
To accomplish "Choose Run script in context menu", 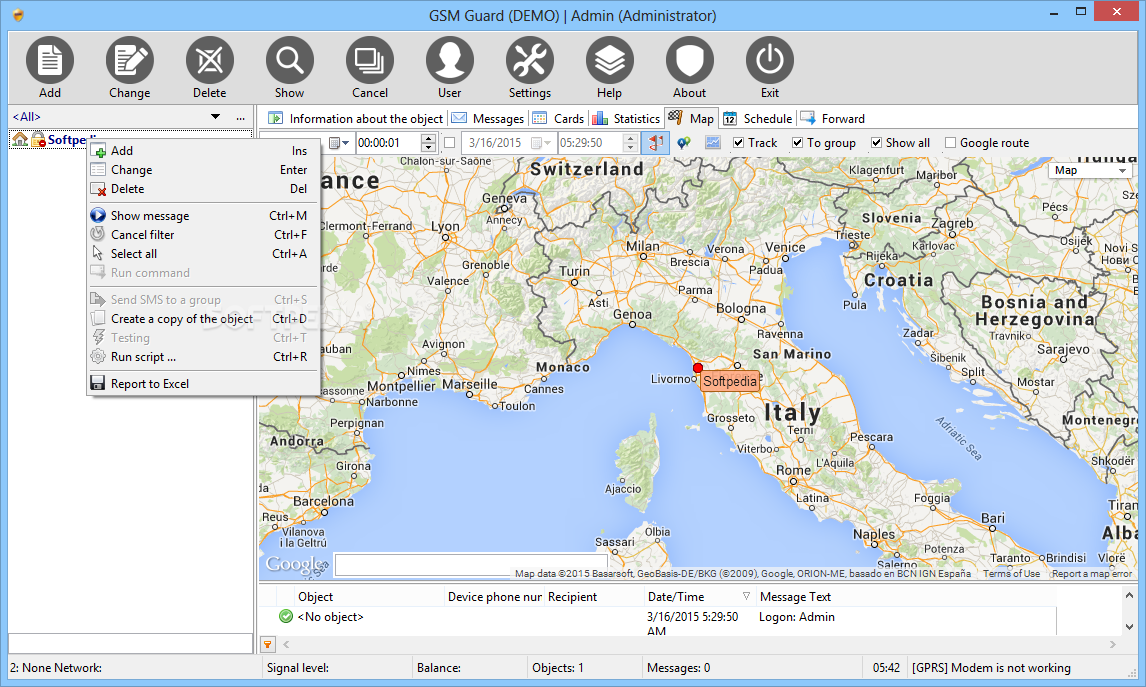I will click(203, 357).
